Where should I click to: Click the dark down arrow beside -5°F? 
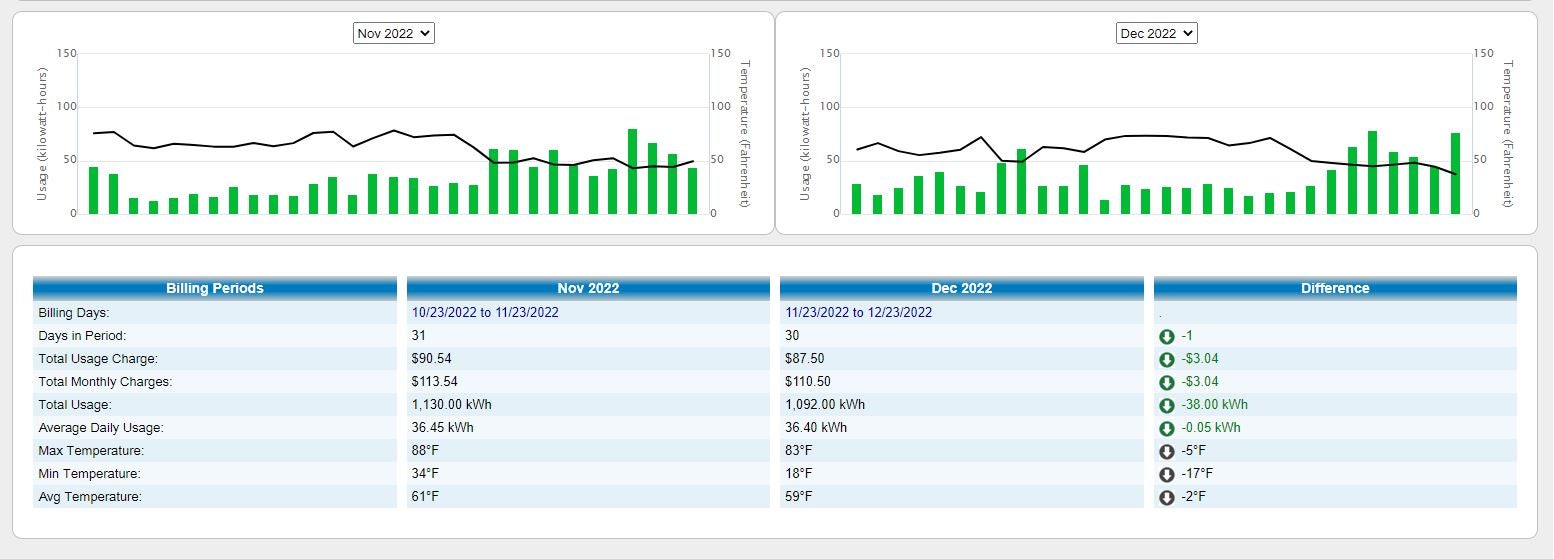click(1166, 451)
